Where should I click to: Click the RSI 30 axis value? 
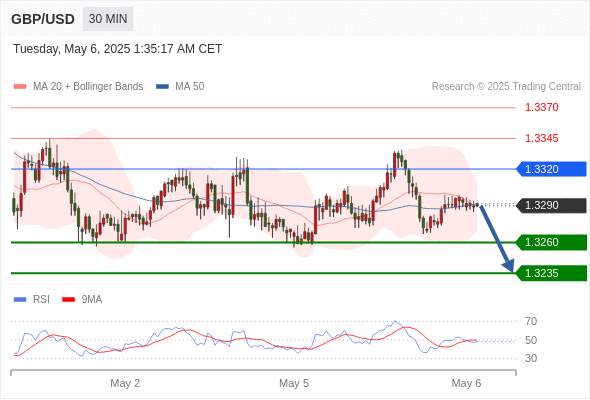point(531,358)
